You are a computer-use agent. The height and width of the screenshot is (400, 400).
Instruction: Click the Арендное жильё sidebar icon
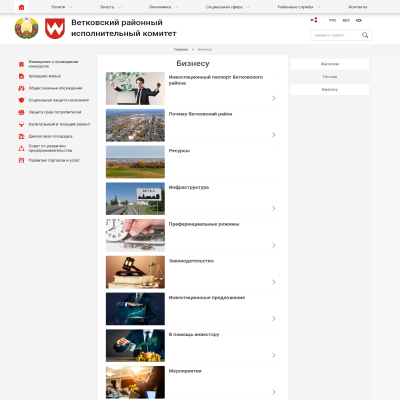click(21, 76)
